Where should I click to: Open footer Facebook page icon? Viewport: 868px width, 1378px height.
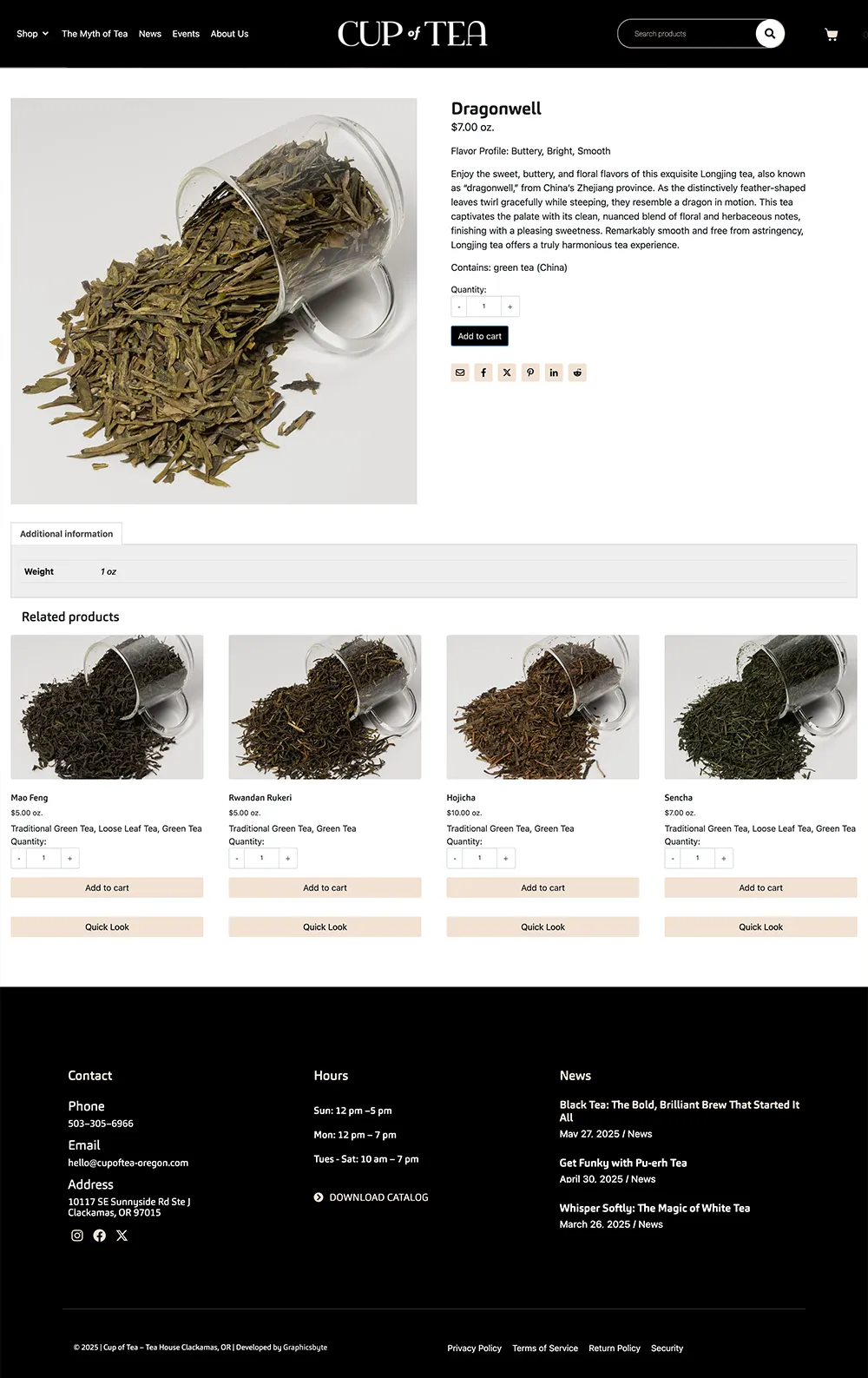point(100,1236)
